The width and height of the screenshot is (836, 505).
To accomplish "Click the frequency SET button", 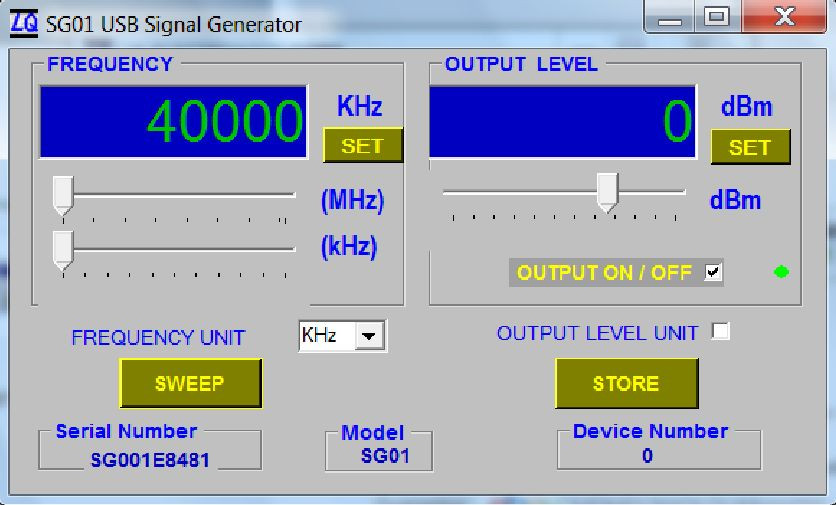I will (363, 145).
